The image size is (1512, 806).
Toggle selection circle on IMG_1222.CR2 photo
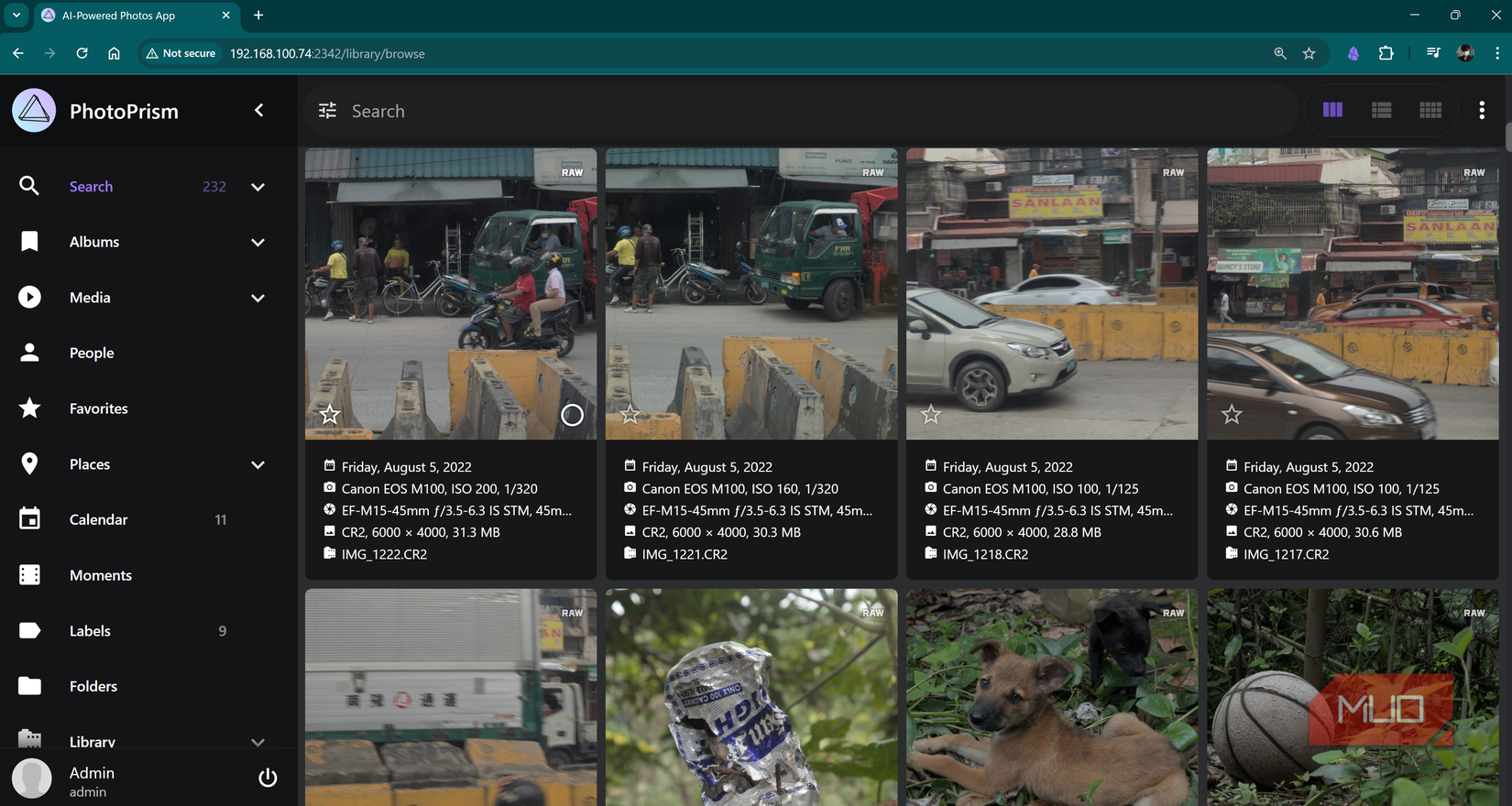(572, 415)
